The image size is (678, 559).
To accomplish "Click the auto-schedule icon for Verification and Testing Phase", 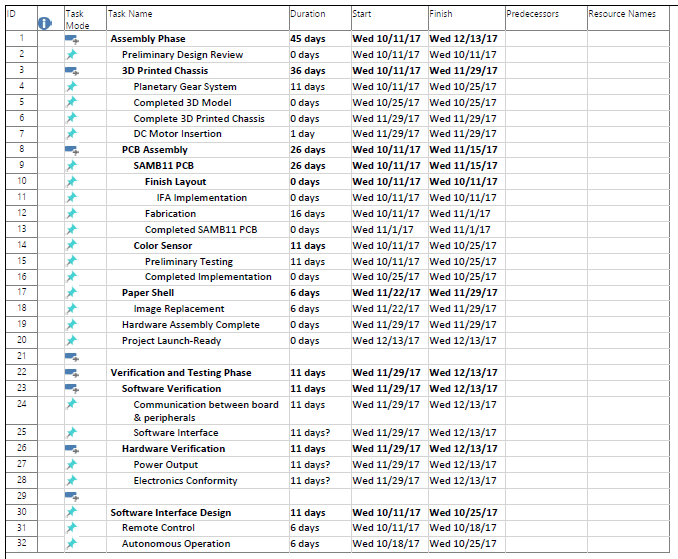I will pos(72,373).
